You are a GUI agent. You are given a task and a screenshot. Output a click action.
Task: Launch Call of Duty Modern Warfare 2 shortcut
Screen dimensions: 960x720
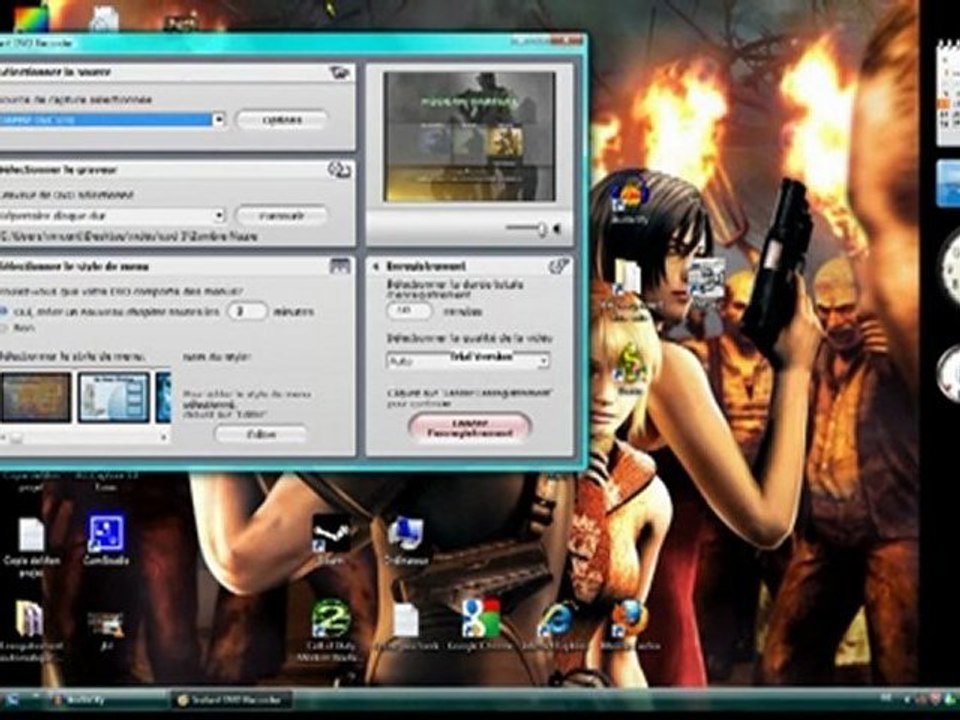[330, 628]
